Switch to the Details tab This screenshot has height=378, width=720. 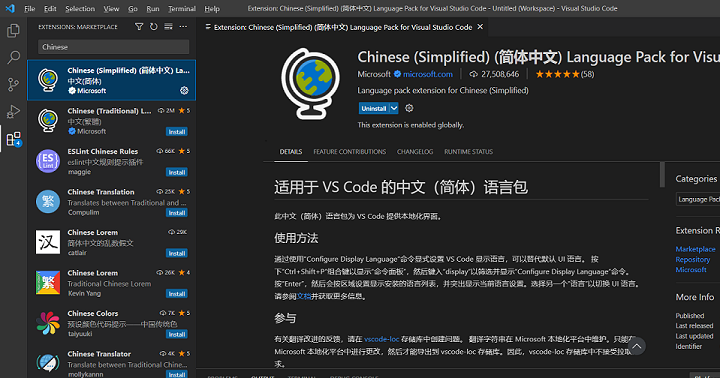click(291, 152)
